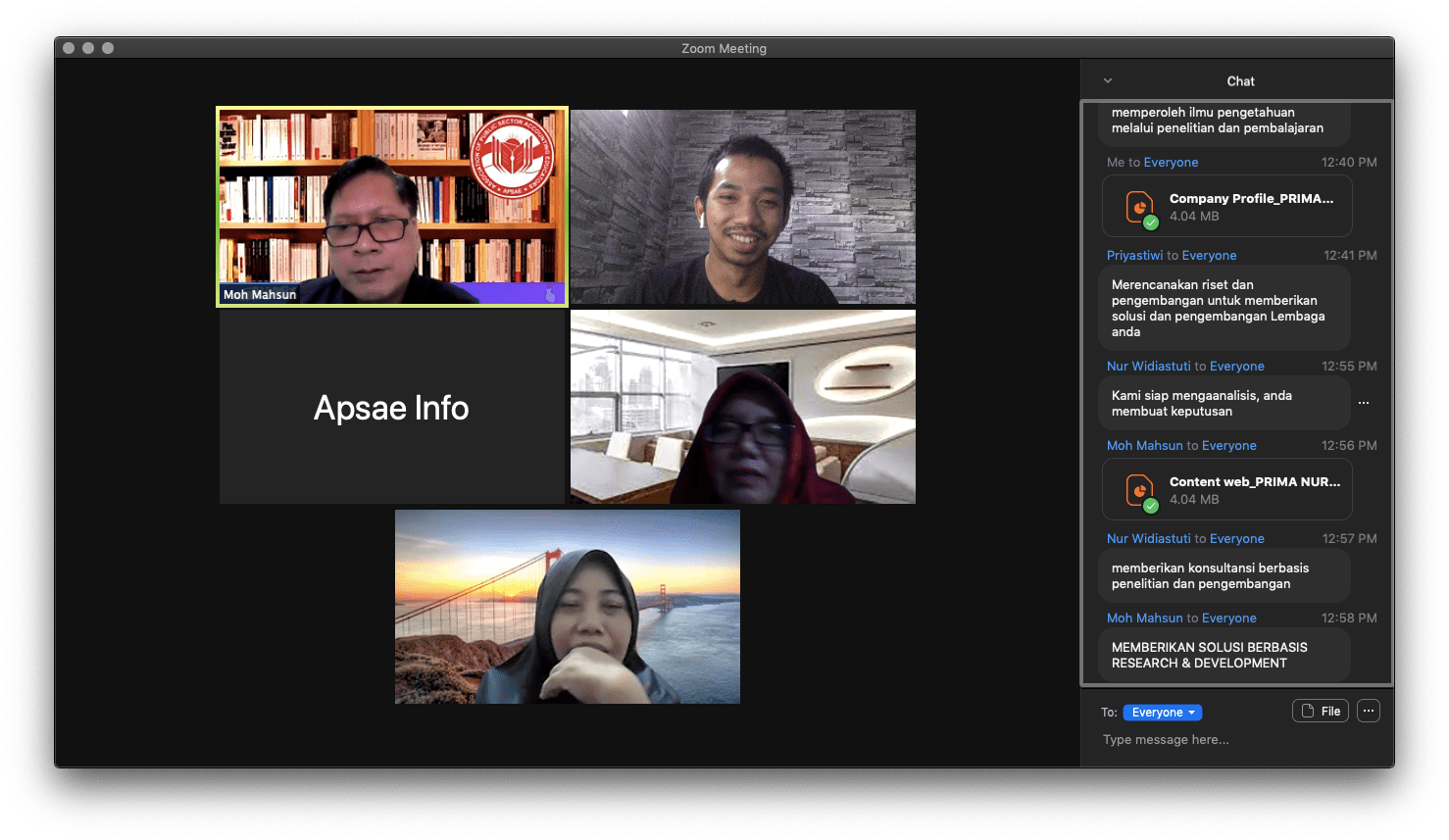The width and height of the screenshot is (1449, 840).
Task: Click the 'Kami siap mengaanalisis' message
Action: [x=1224, y=403]
